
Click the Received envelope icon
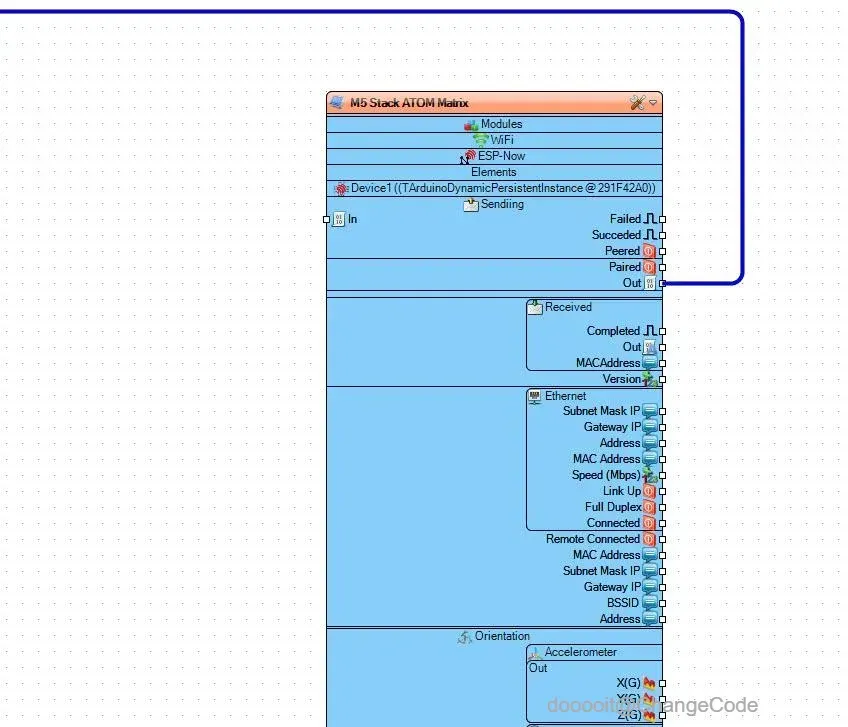(535, 307)
